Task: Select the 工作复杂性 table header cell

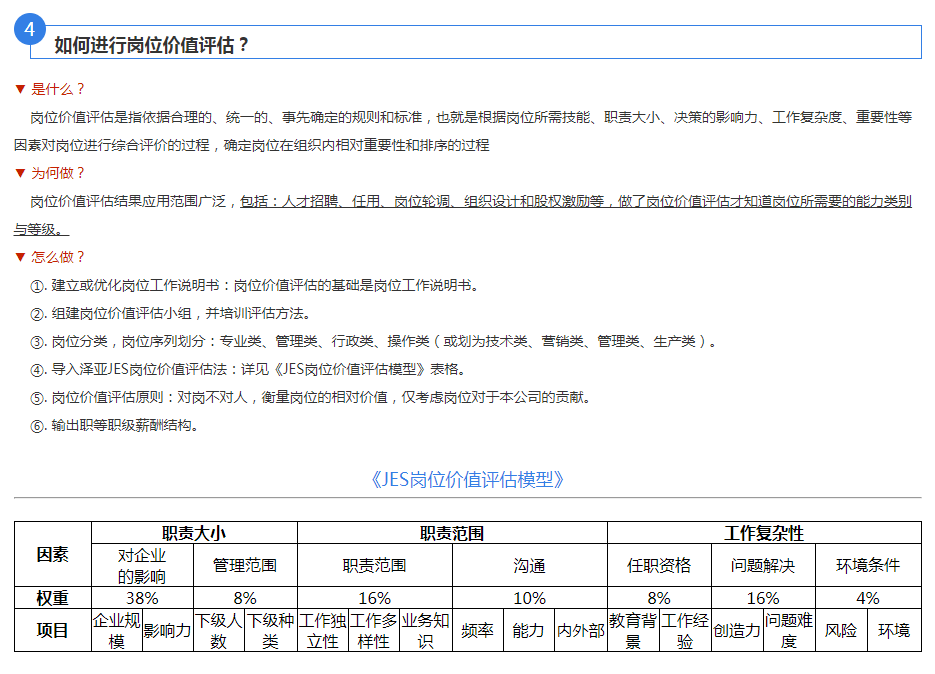Action: click(763, 533)
